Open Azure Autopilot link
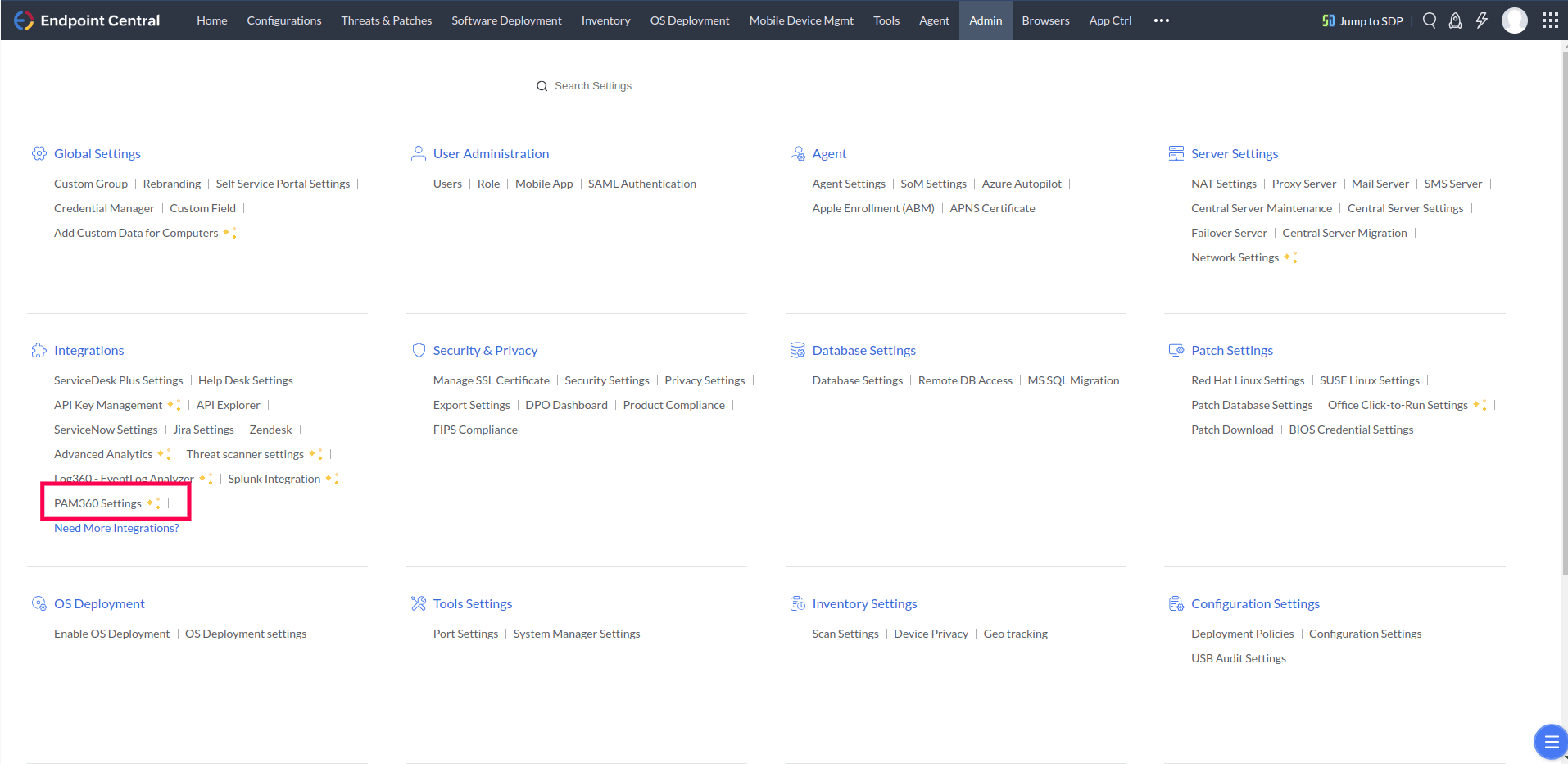 [x=1022, y=184]
